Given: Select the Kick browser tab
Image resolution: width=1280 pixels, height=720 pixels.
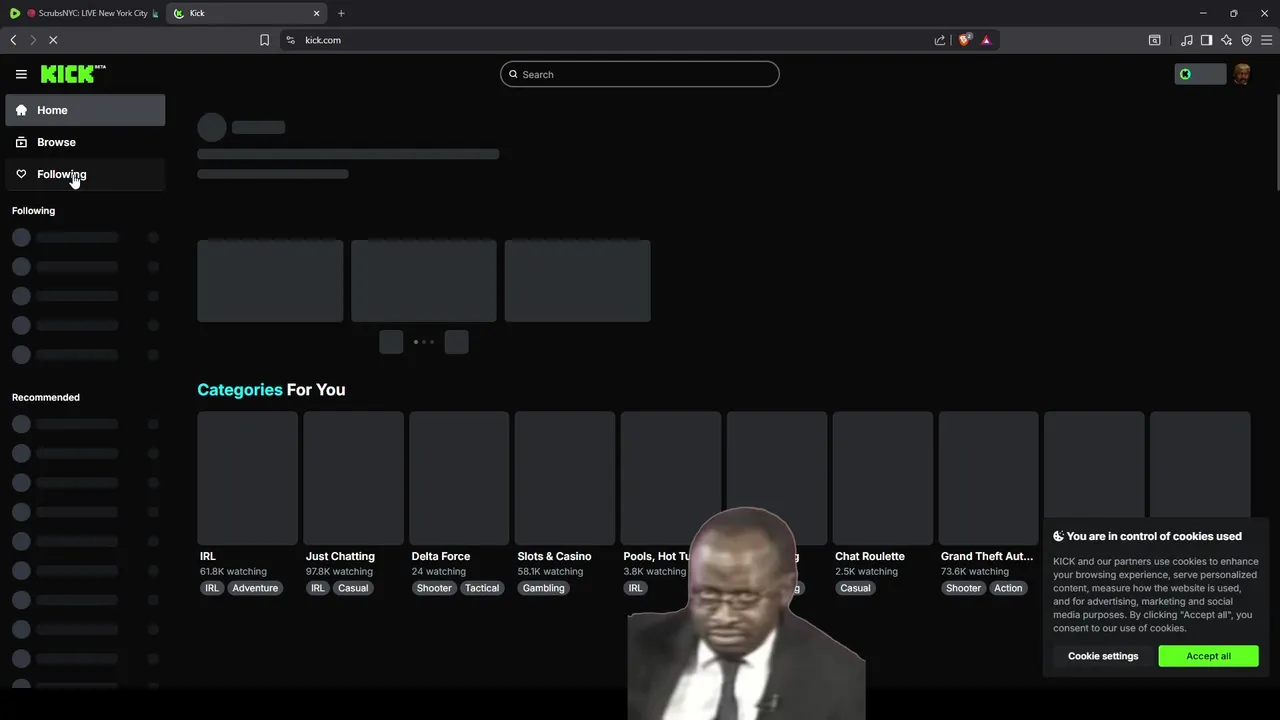Looking at the screenshot, I should pyautogui.click(x=245, y=13).
